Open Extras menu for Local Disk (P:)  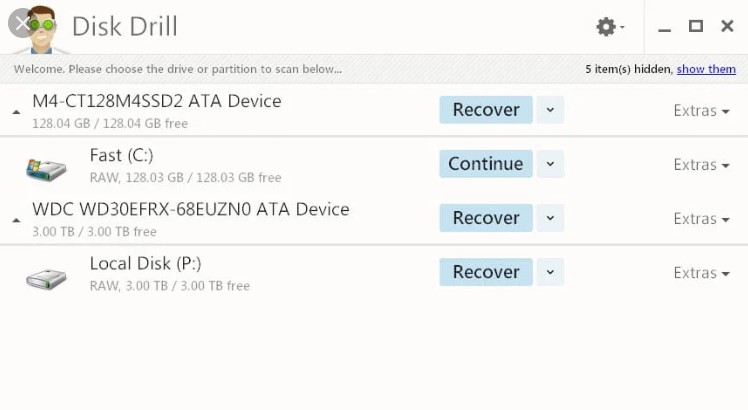click(x=701, y=273)
